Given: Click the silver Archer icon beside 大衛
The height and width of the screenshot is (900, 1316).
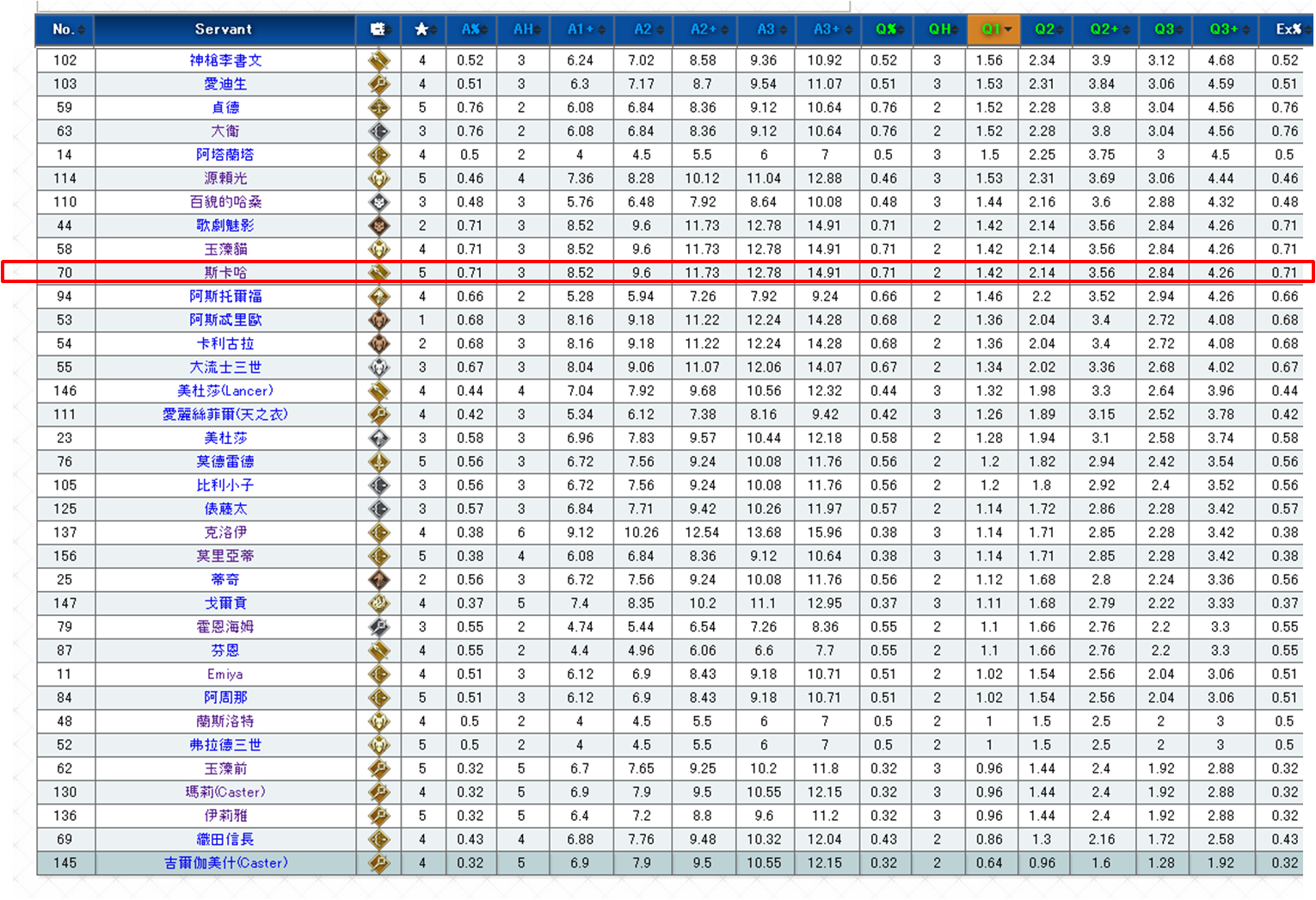Looking at the screenshot, I should tap(379, 131).
